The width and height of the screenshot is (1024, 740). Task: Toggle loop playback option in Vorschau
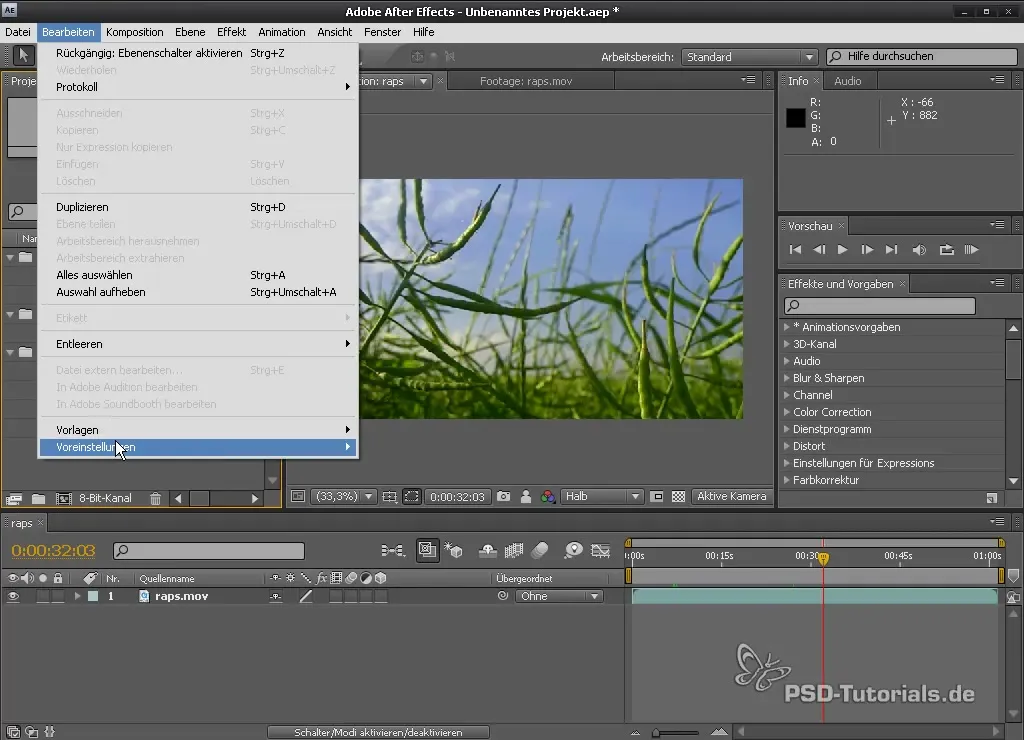(x=946, y=249)
